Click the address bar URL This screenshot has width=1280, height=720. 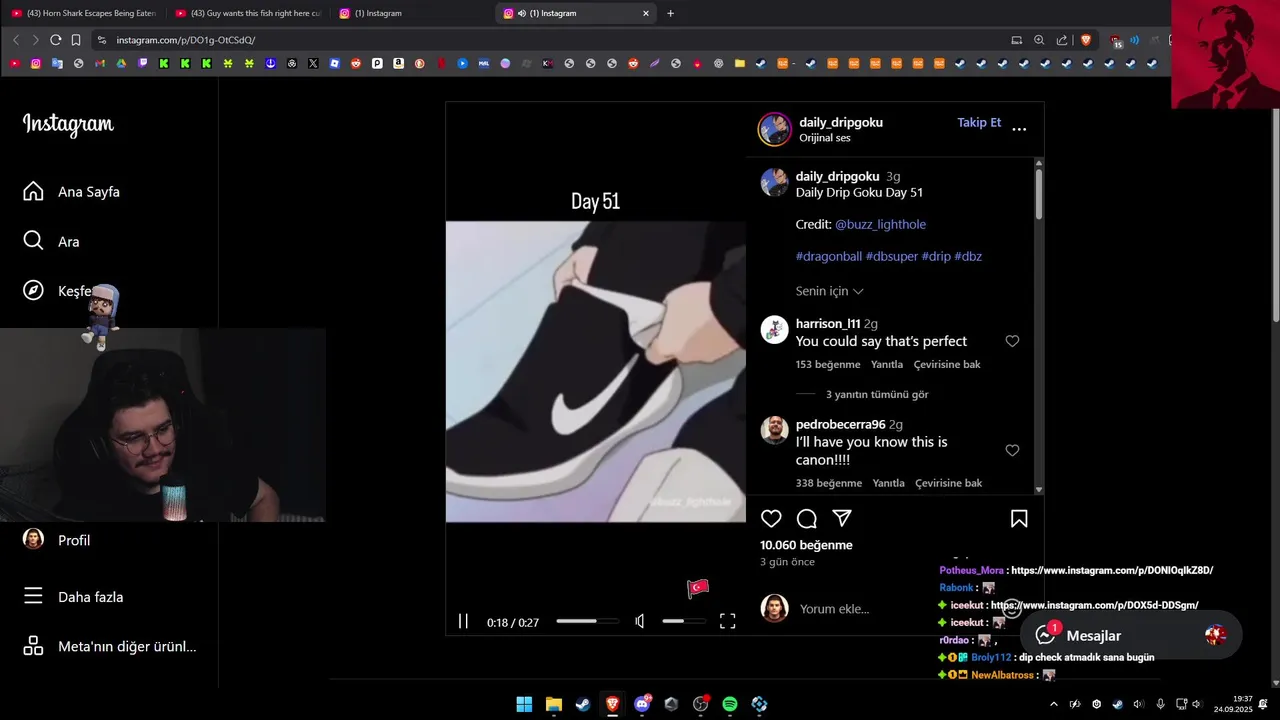pos(186,40)
